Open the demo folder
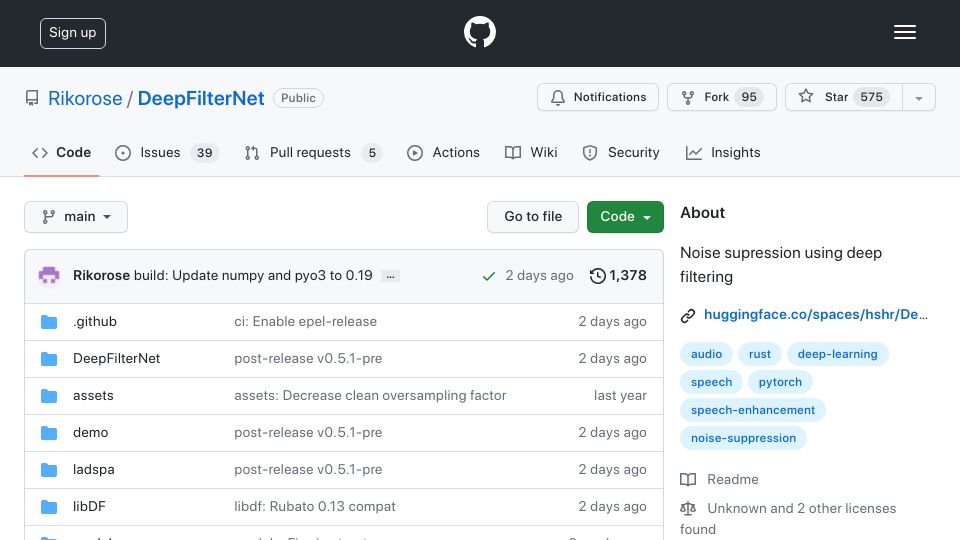 [91, 432]
